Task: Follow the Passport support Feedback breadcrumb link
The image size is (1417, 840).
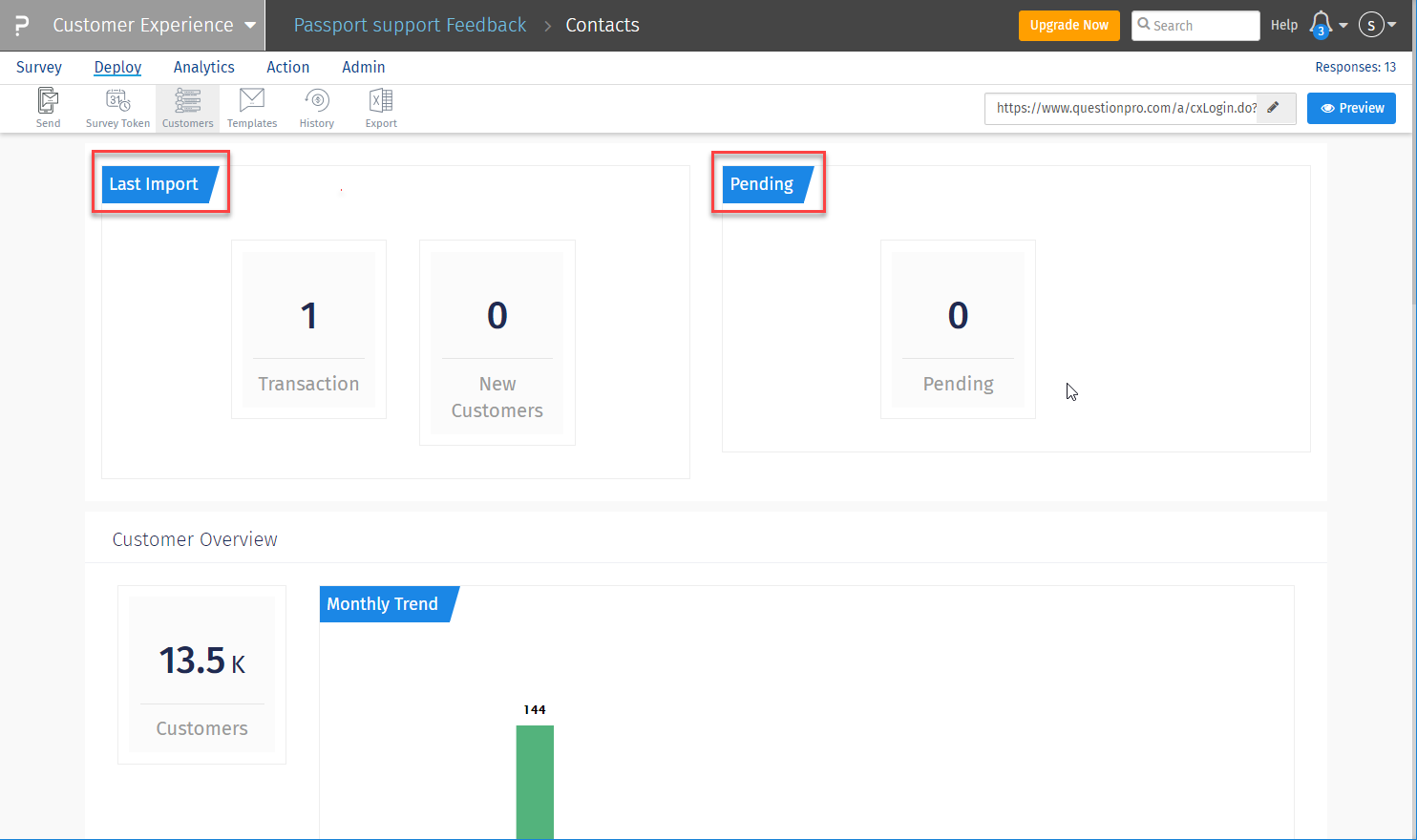Action: [410, 25]
